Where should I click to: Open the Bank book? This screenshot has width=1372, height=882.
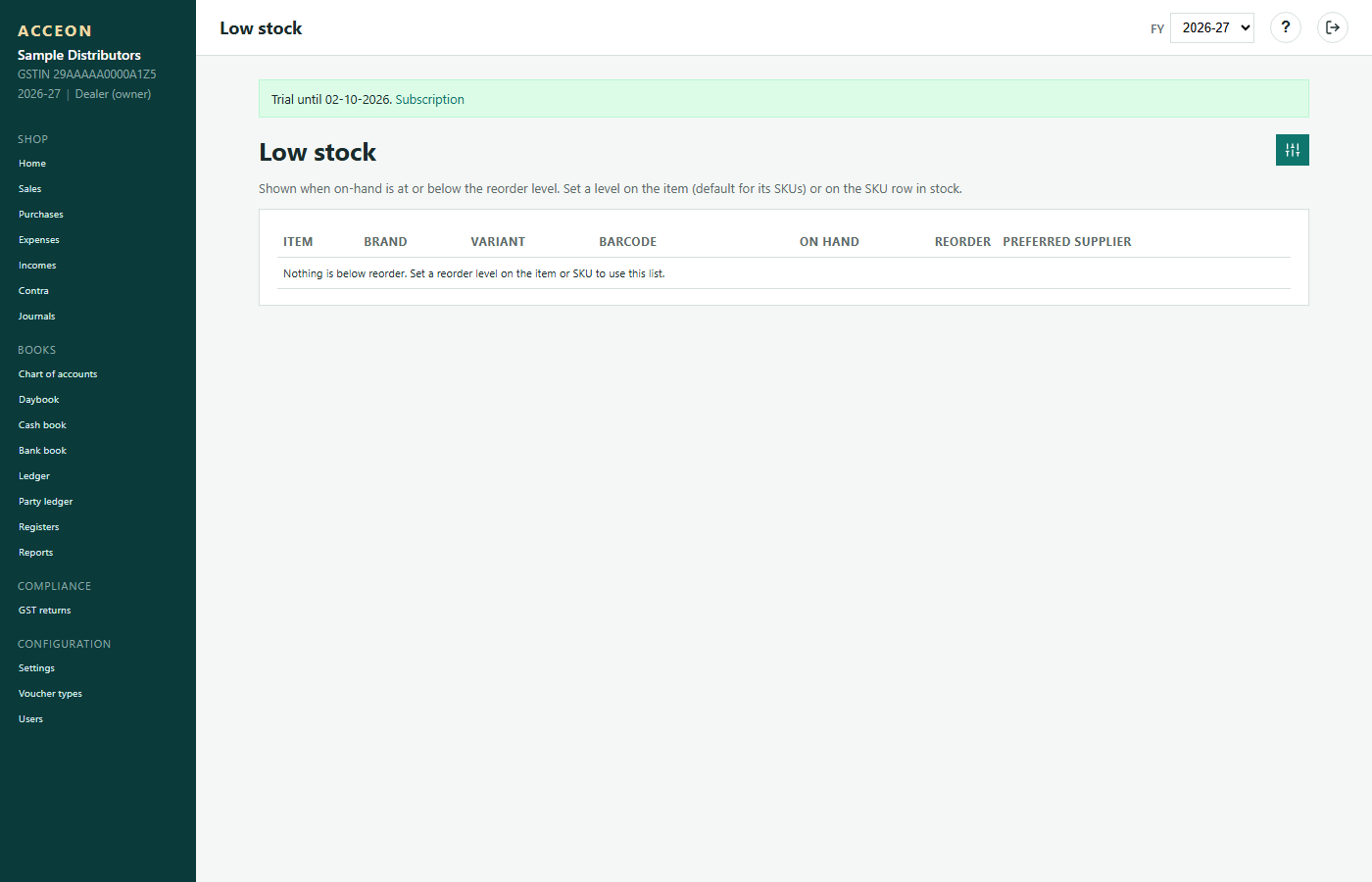click(x=42, y=451)
